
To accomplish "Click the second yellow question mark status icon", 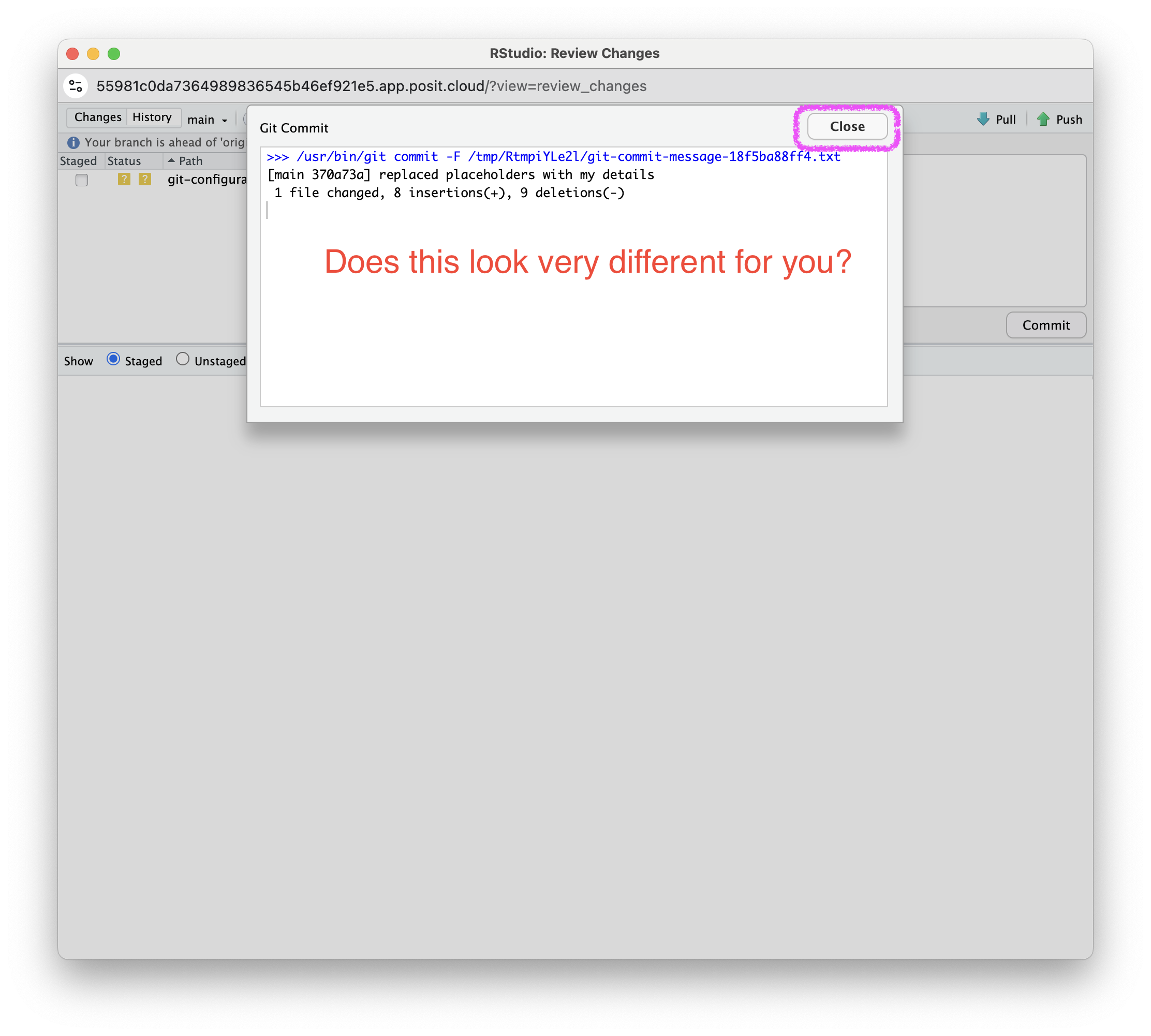I will click(x=144, y=179).
